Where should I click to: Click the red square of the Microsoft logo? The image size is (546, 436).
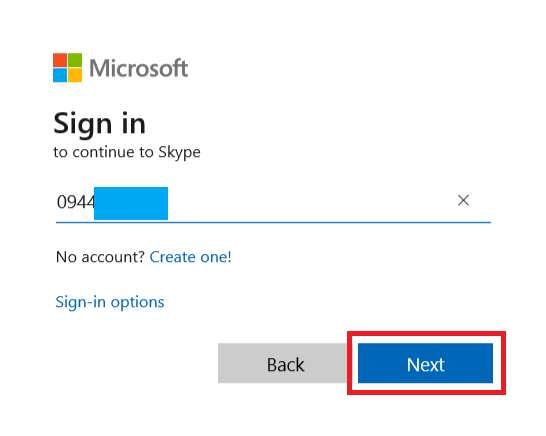tap(60, 60)
